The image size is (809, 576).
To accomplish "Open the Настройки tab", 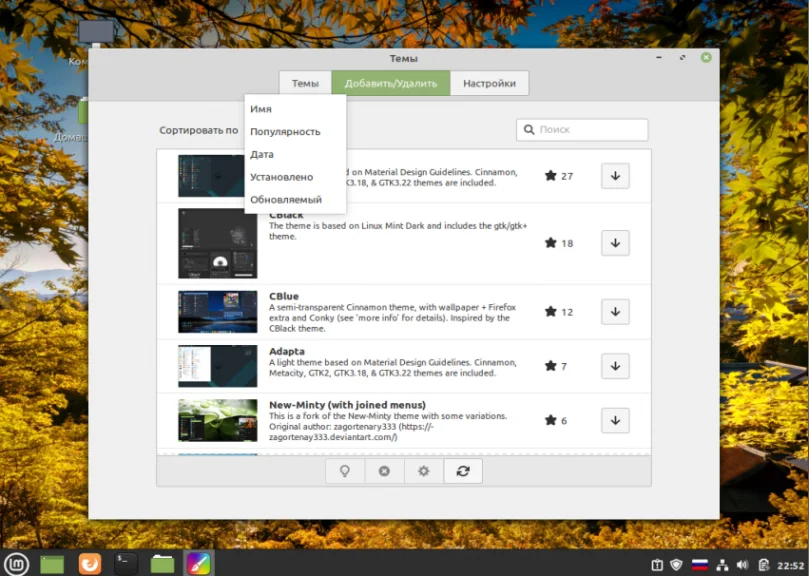I will (x=489, y=84).
